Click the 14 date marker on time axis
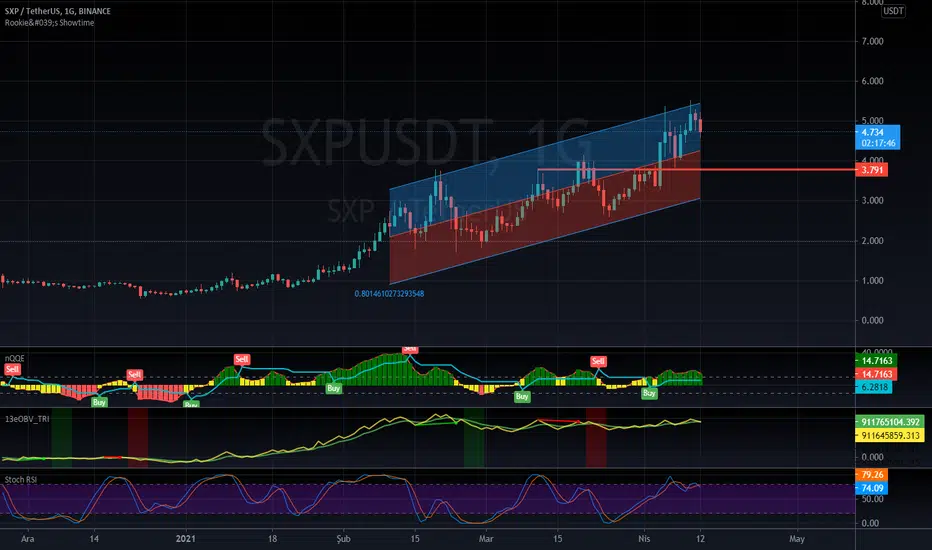This screenshot has width=932, height=550. pos(94,539)
